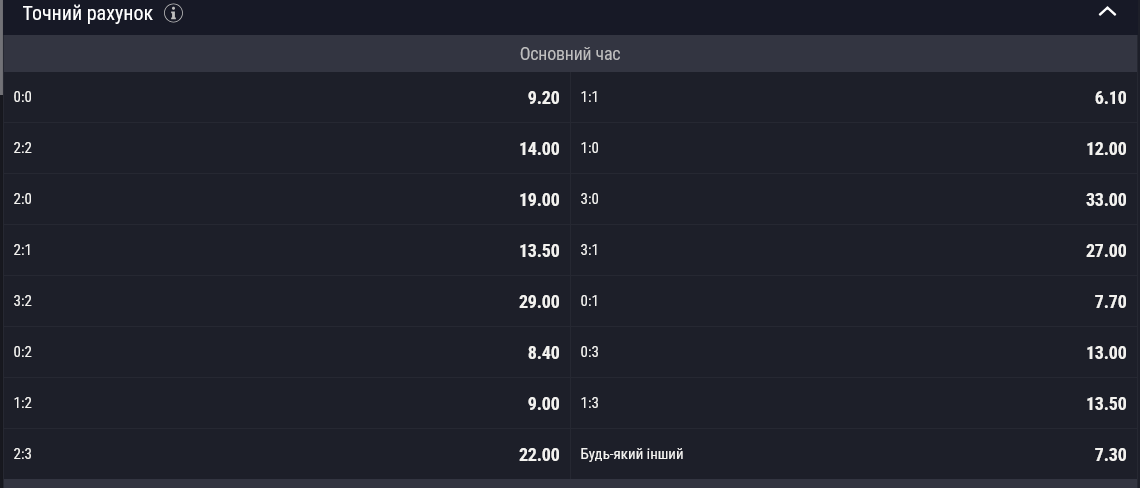This screenshot has height=488, width=1140.
Task: Click the 1:3 outcome with 13.50
Action: (x=854, y=403)
